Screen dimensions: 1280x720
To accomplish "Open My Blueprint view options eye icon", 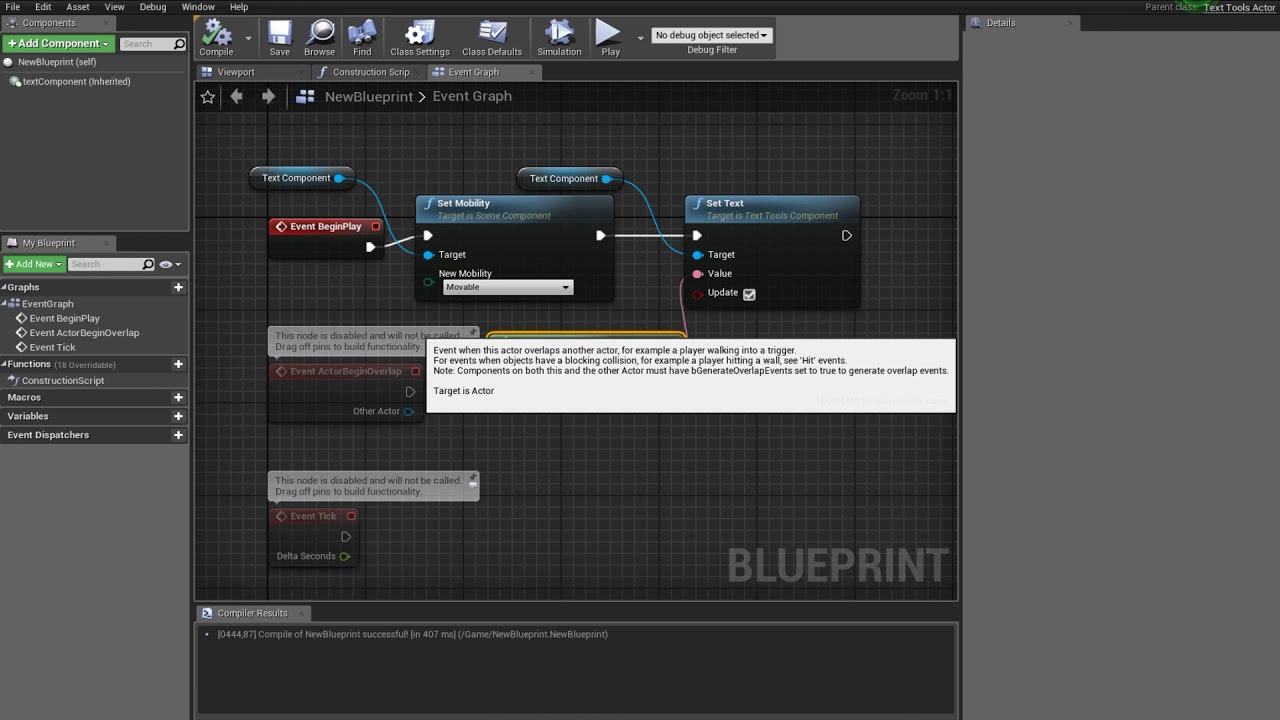I will (x=169, y=264).
